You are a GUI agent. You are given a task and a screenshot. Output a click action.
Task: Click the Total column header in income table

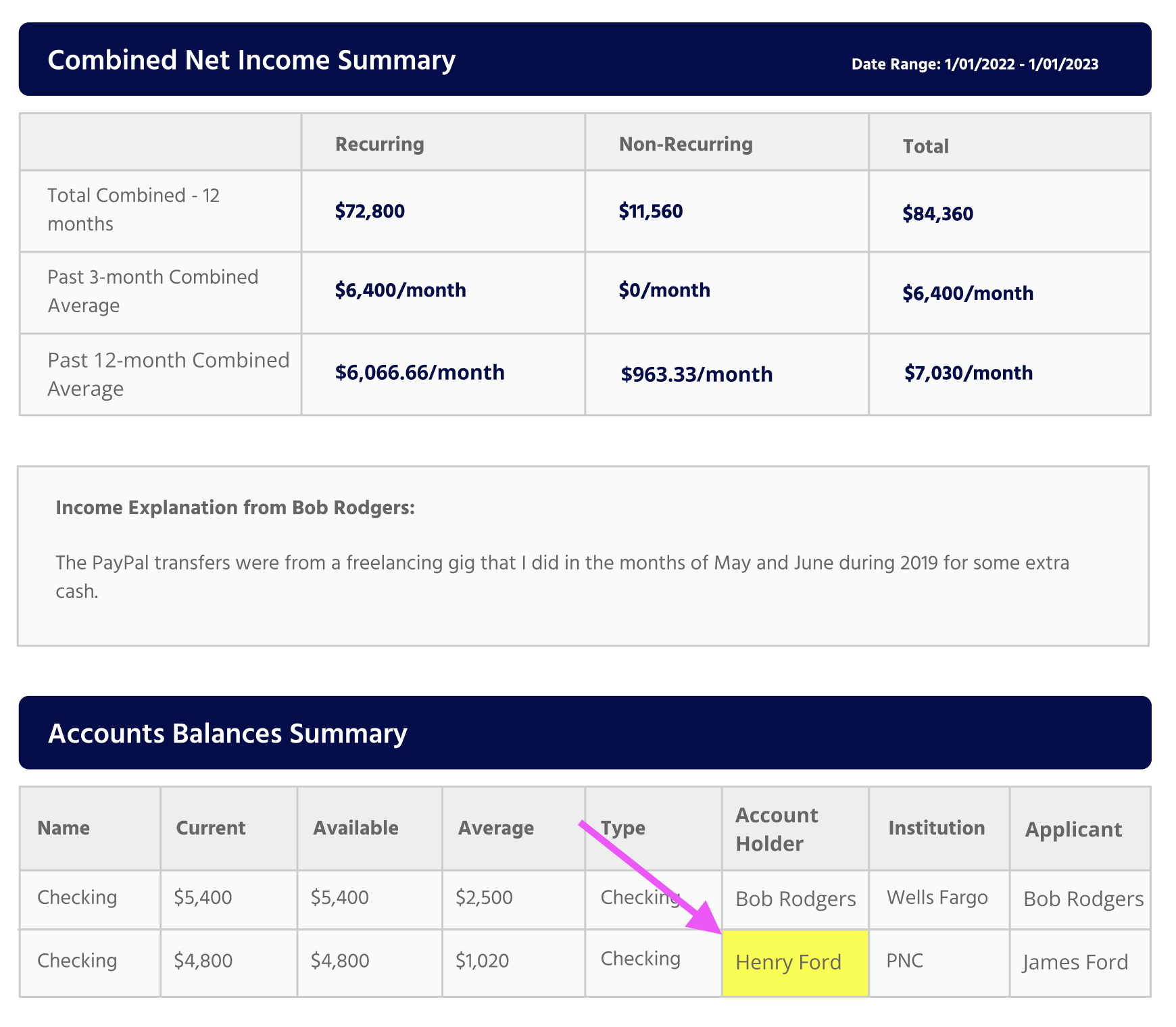coord(926,146)
